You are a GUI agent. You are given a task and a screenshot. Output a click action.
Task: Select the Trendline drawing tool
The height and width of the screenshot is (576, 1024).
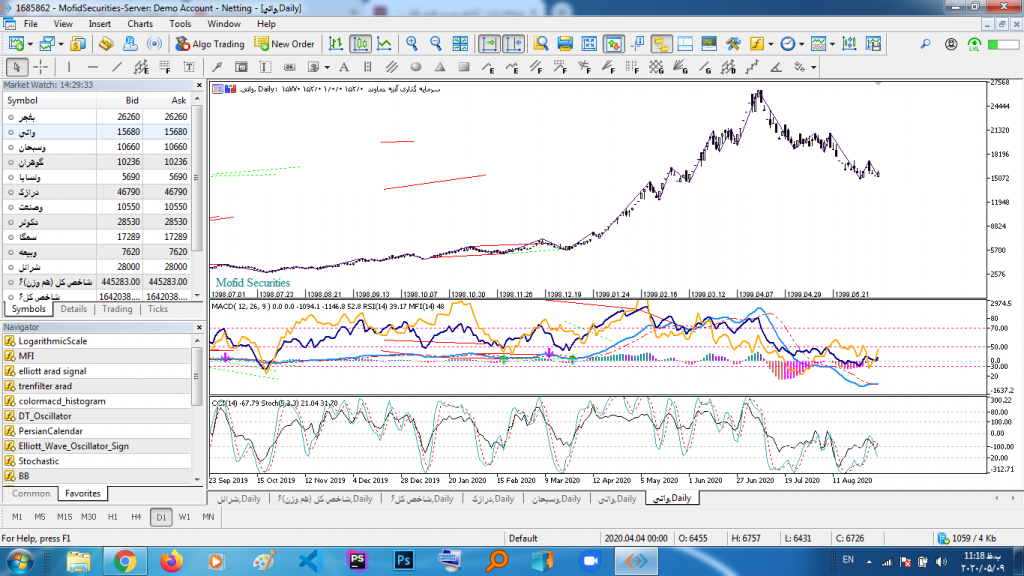pos(117,67)
